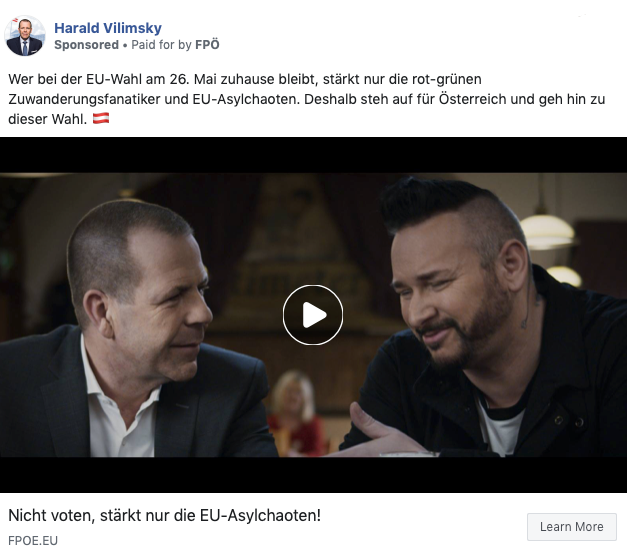This screenshot has width=627, height=558.
Task: Click the Sponsored label
Action: 86,45
